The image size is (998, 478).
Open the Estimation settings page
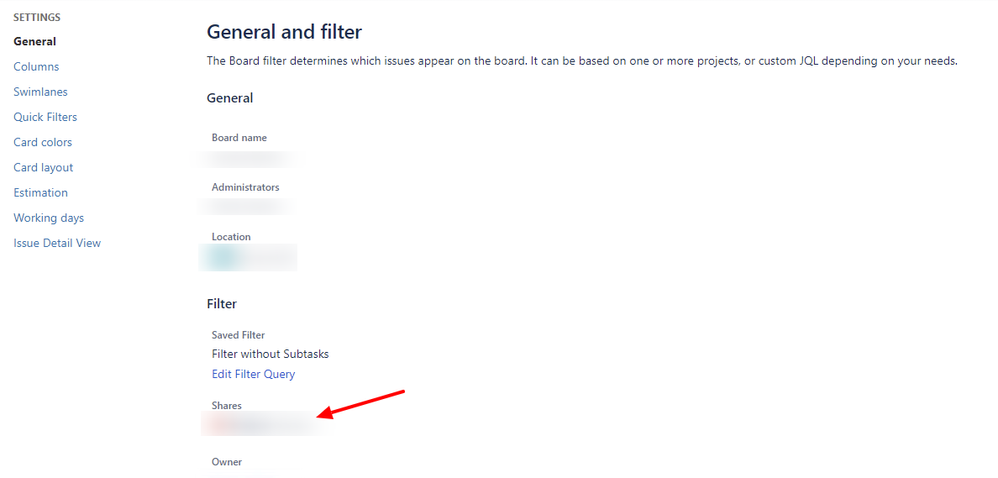(41, 192)
